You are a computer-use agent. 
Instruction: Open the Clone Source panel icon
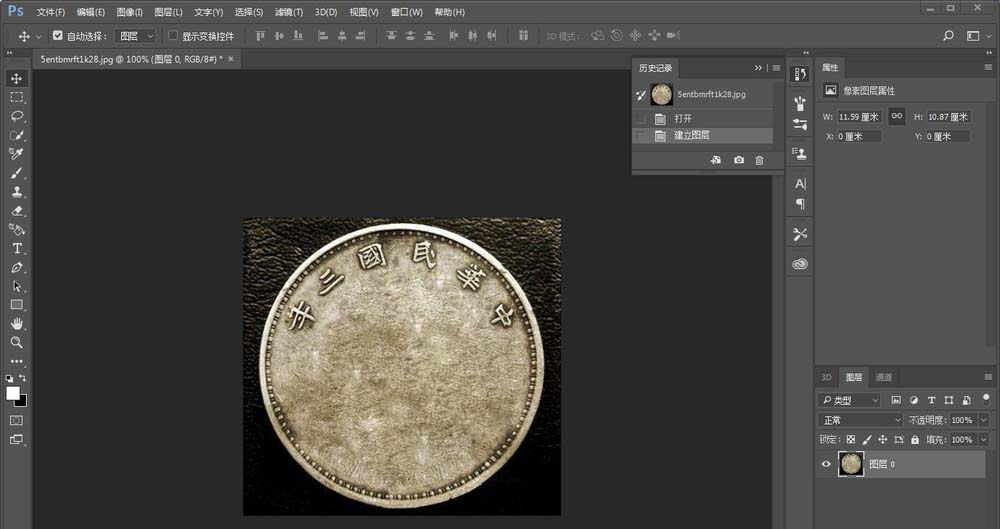click(800, 153)
